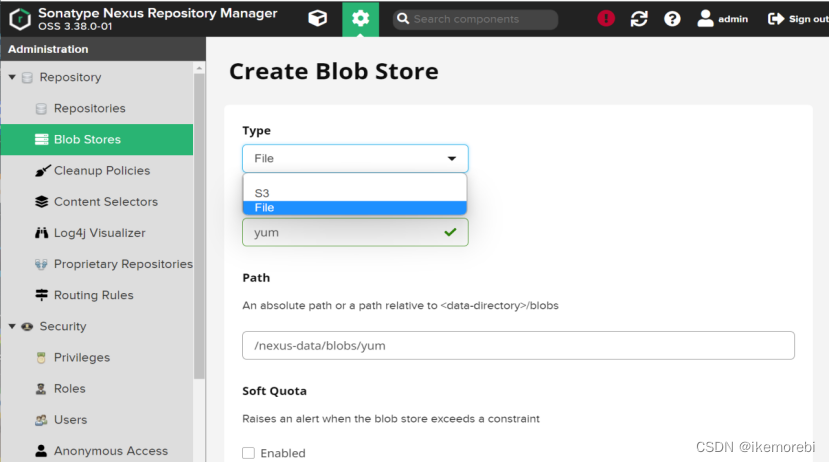This screenshot has width=830, height=462.
Task: Open Privileges under Security
Action: tap(82, 358)
